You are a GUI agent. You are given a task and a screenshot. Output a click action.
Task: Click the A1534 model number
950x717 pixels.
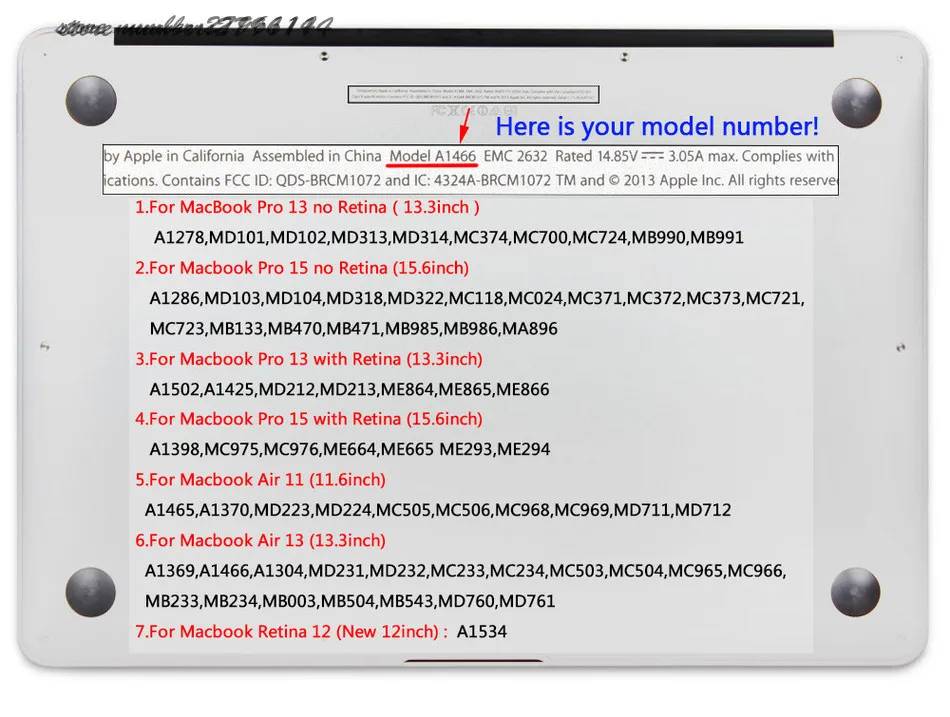[482, 632]
